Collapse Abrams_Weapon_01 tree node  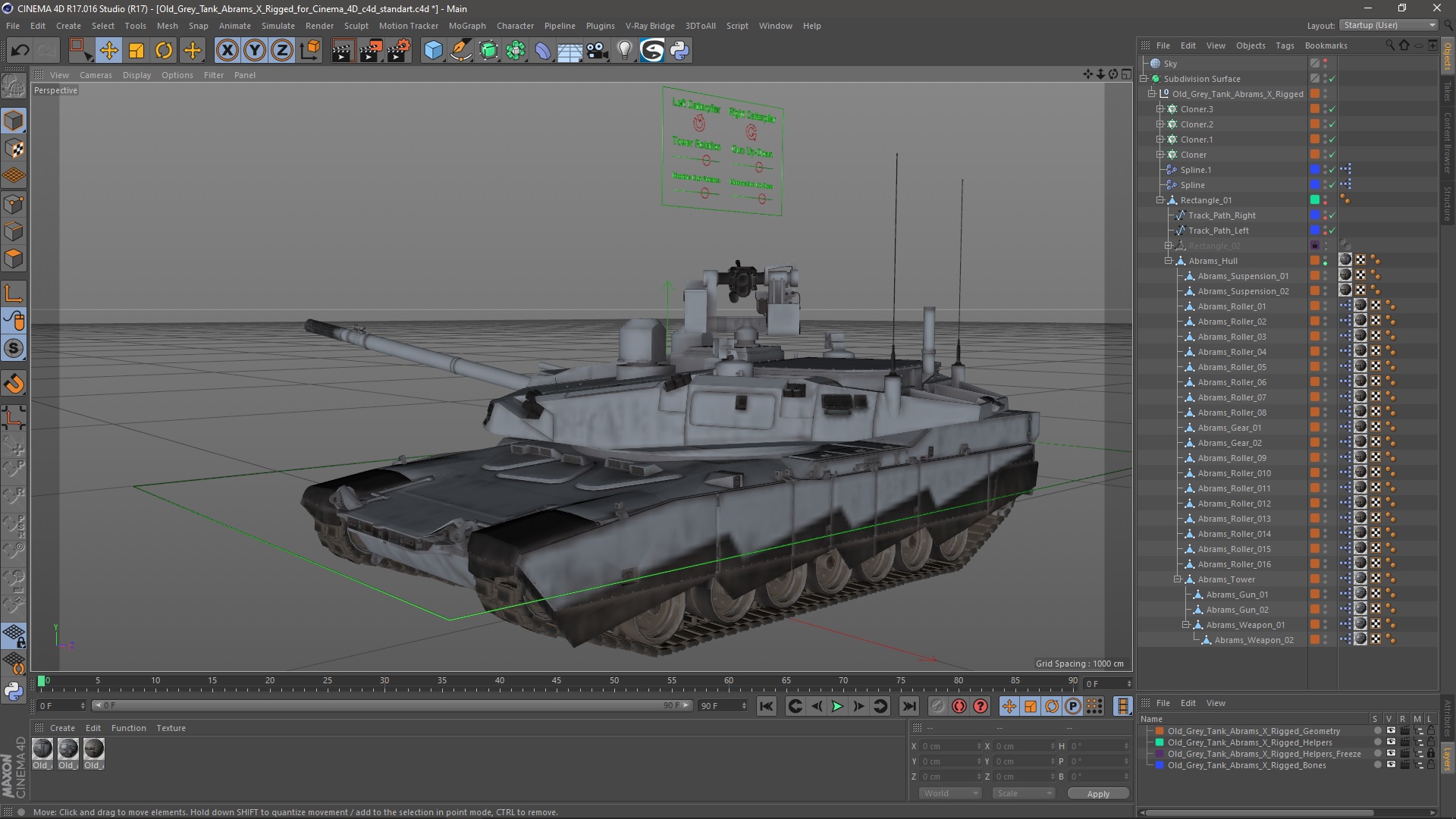(1185, 625)
